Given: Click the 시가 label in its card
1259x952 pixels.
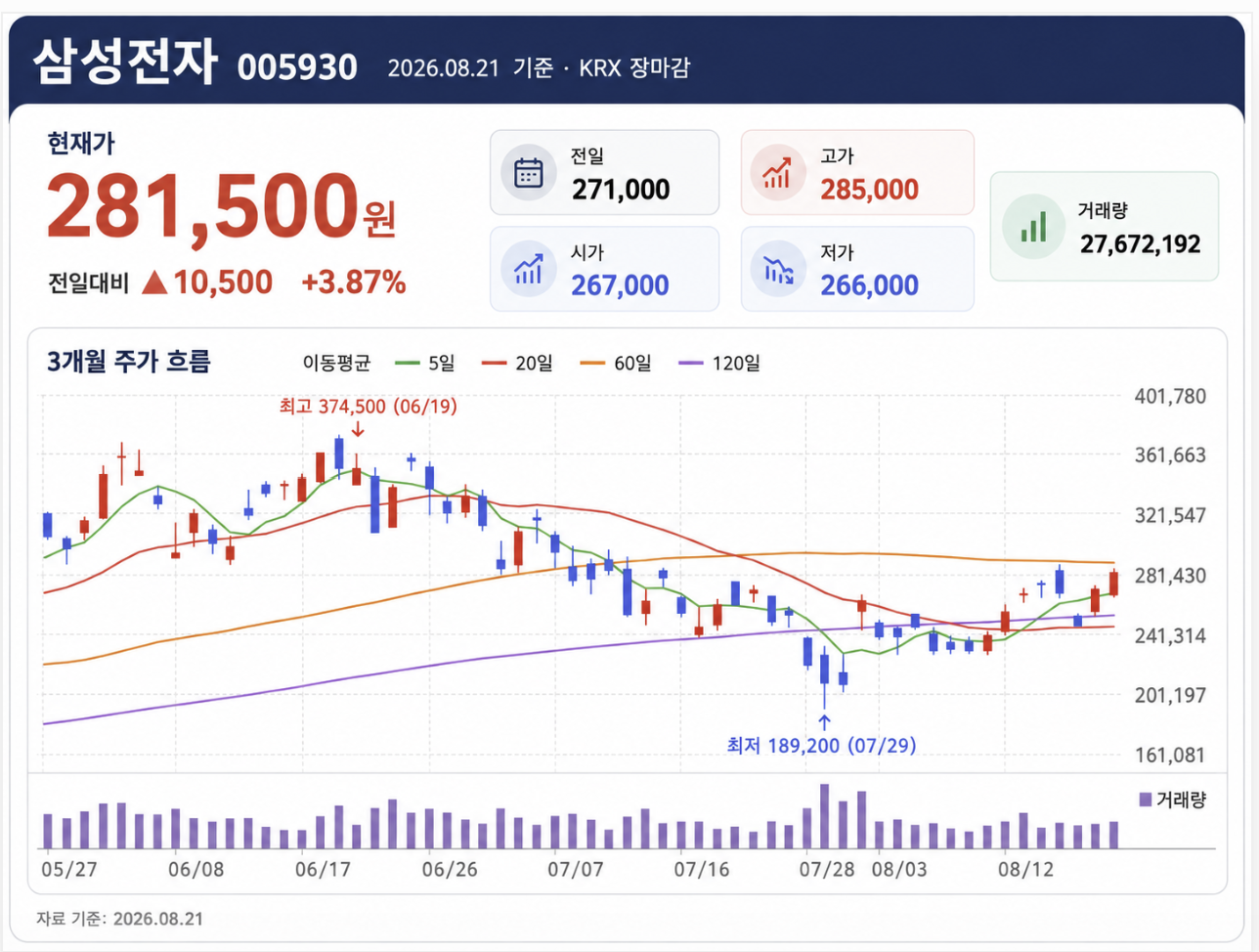Looking at the screenshot, I should coord(587,252).
